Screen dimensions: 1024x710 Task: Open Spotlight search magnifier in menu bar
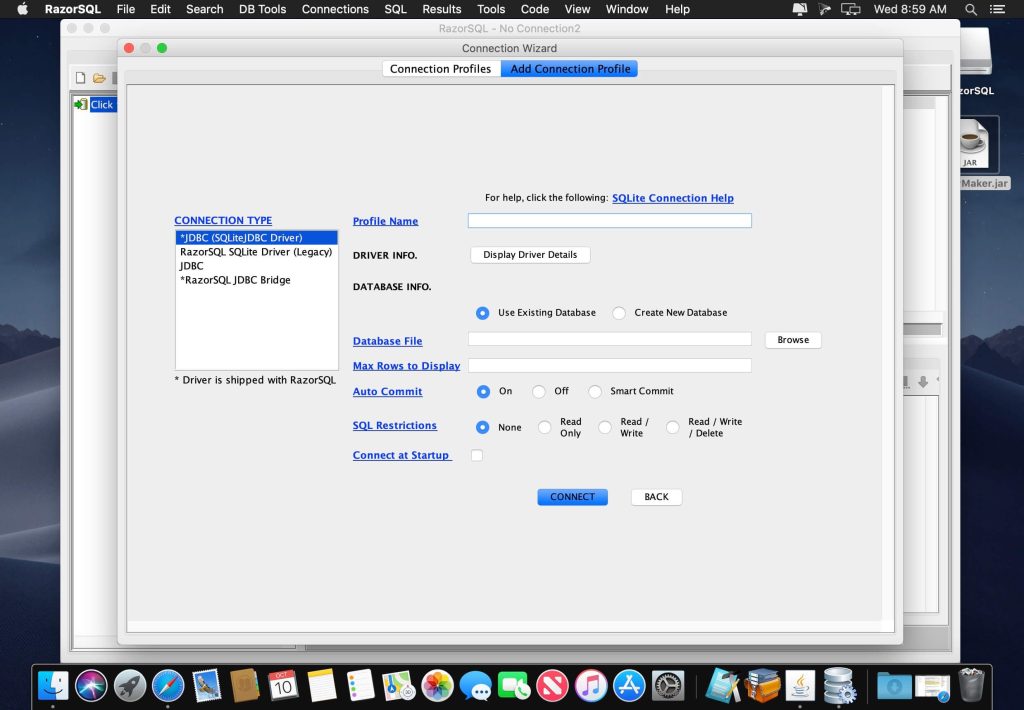coord(970,9)
